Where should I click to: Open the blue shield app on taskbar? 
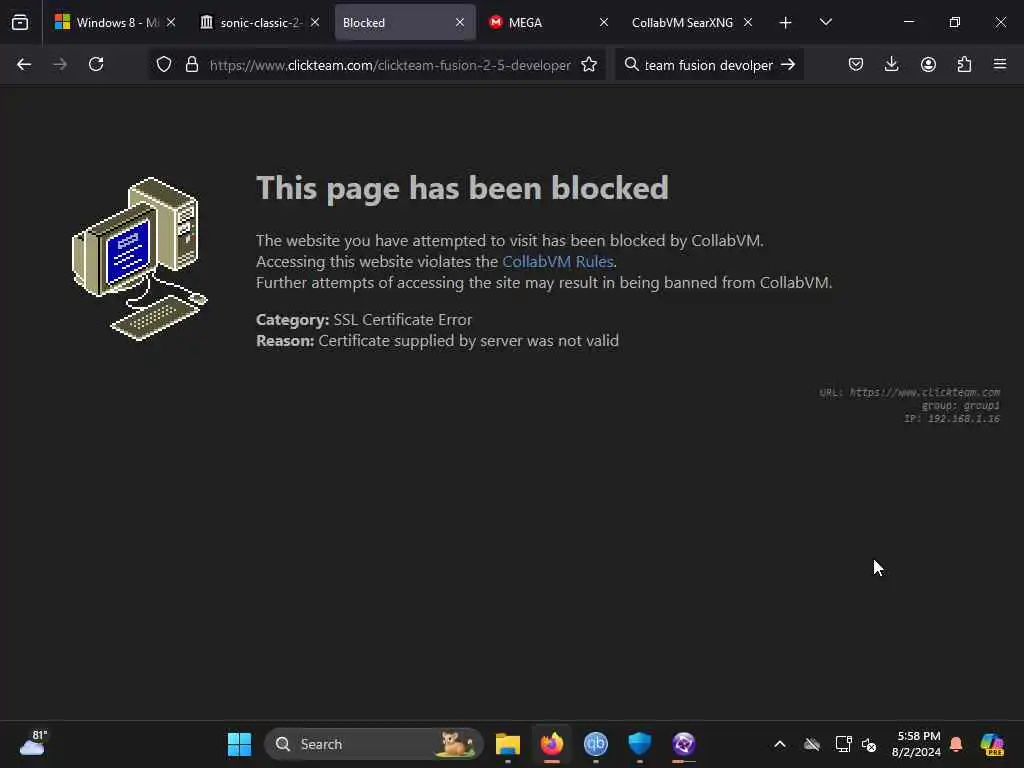point(639,744)
